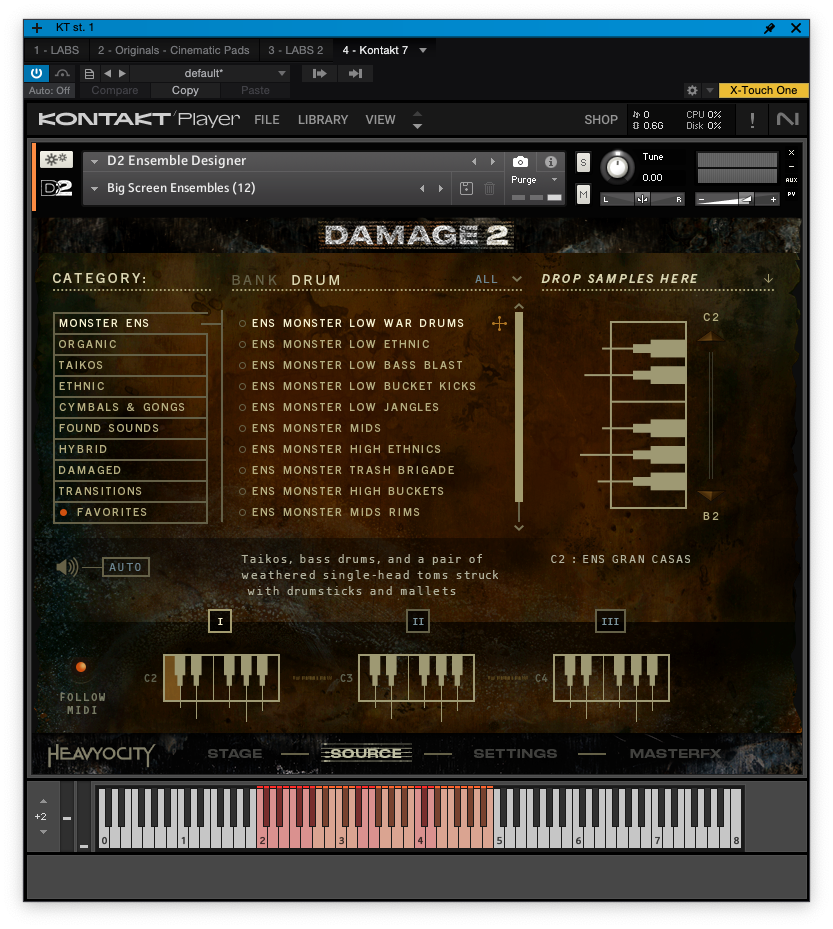Click the D2 instrument logo icon
Image resolution: width=833 pixels, height=929 pixels.
point(56,188)
